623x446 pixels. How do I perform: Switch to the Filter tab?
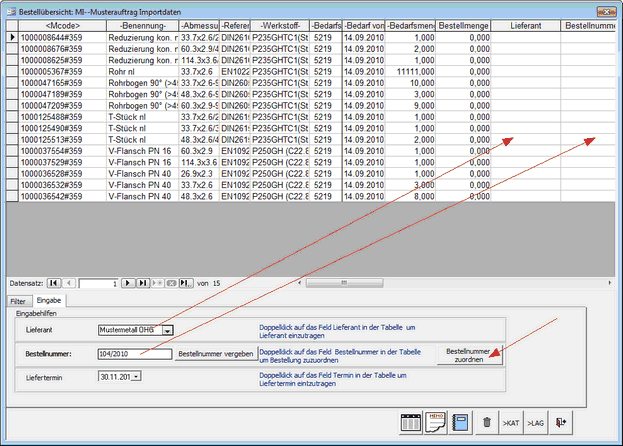pyautogui.click(x=17, y=300)
